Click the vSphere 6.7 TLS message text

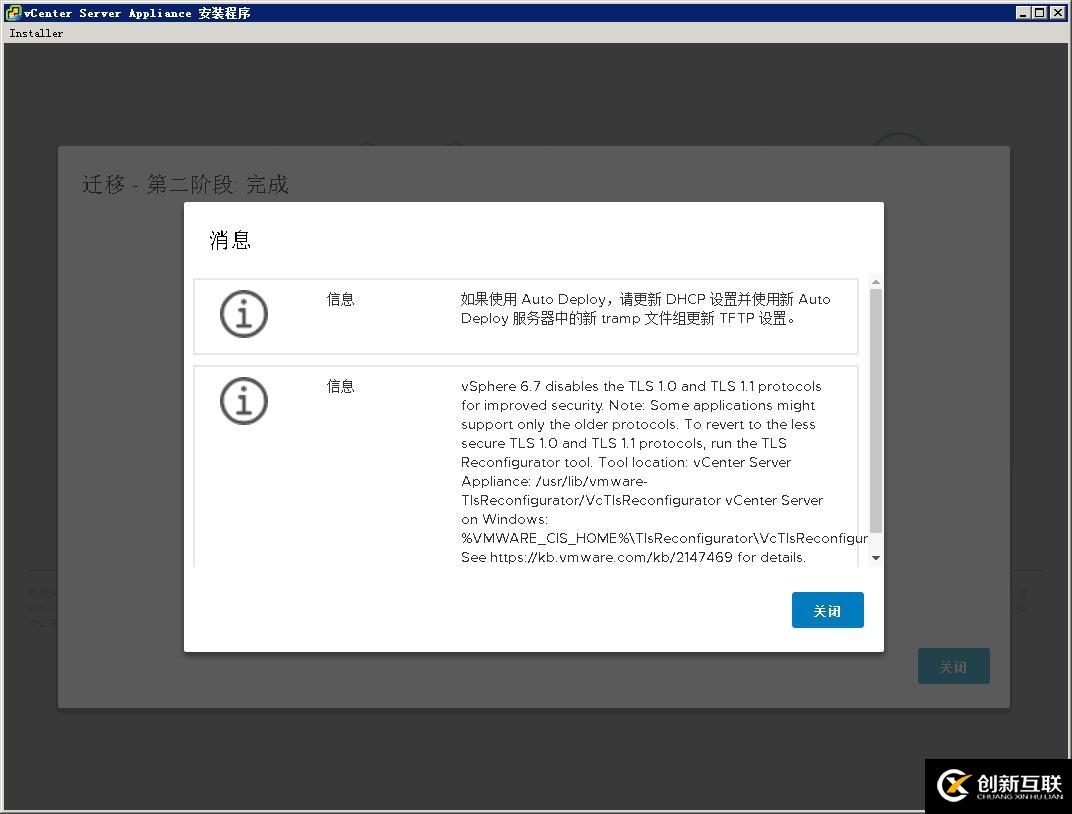(x=664, y=472)
